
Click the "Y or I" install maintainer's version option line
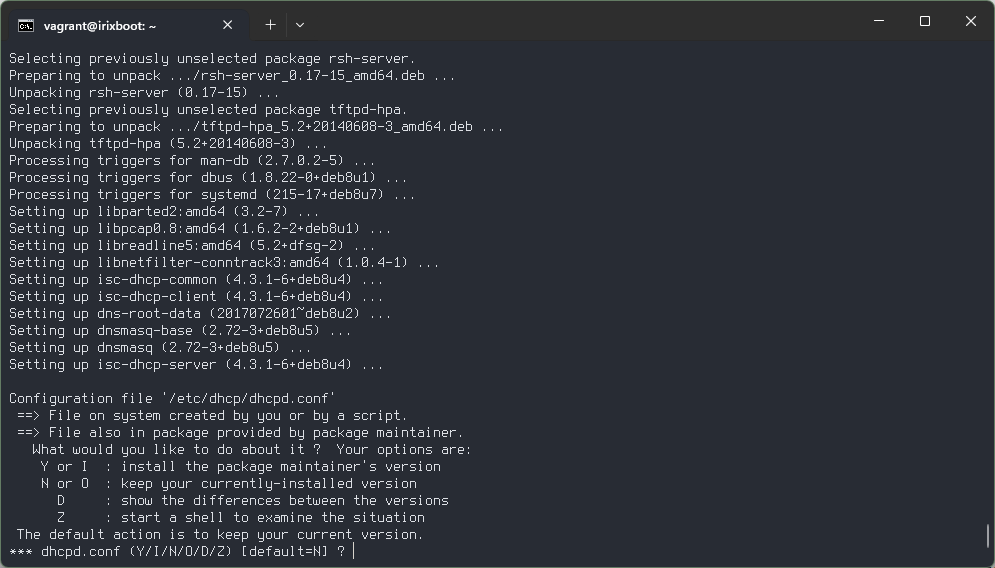[x=241, y=466]
